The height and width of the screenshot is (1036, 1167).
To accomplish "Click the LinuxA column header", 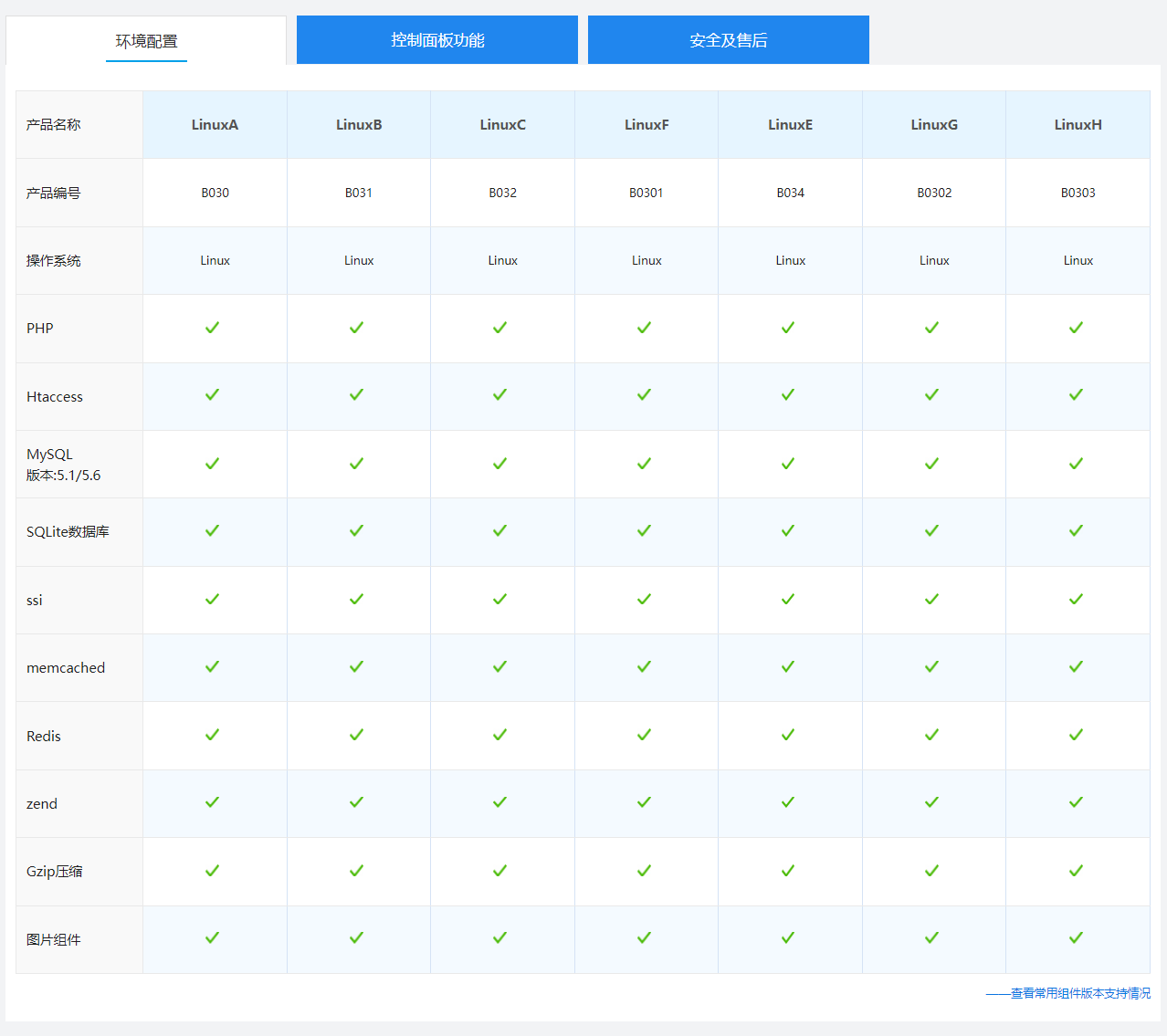I will pos(215,125).
